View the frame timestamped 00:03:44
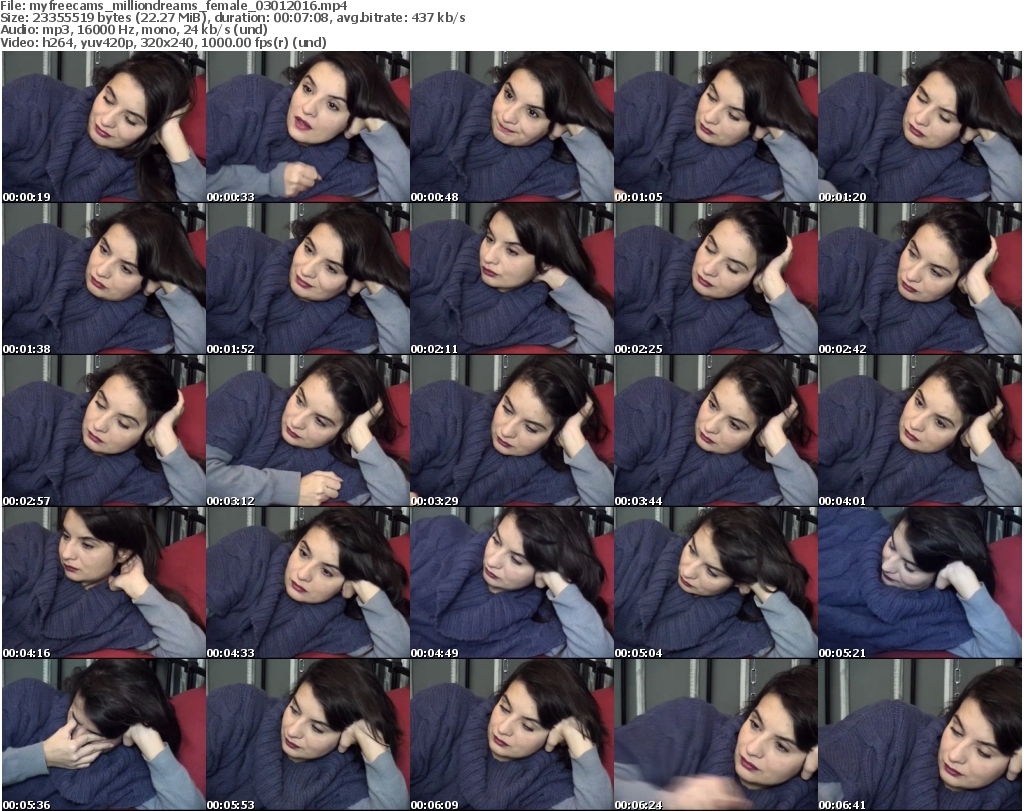1024x811 pixels. (x=716, y=431)
